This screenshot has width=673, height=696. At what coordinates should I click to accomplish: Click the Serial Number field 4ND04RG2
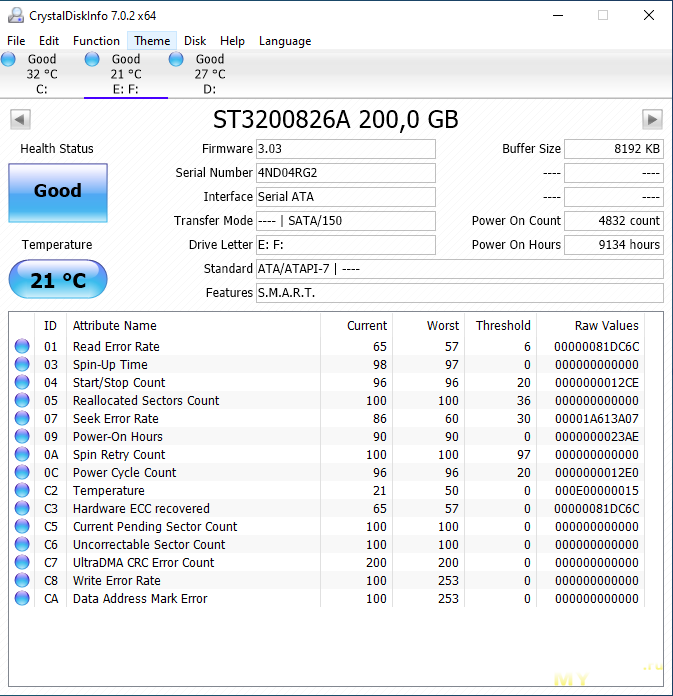(x=346, y=173)
